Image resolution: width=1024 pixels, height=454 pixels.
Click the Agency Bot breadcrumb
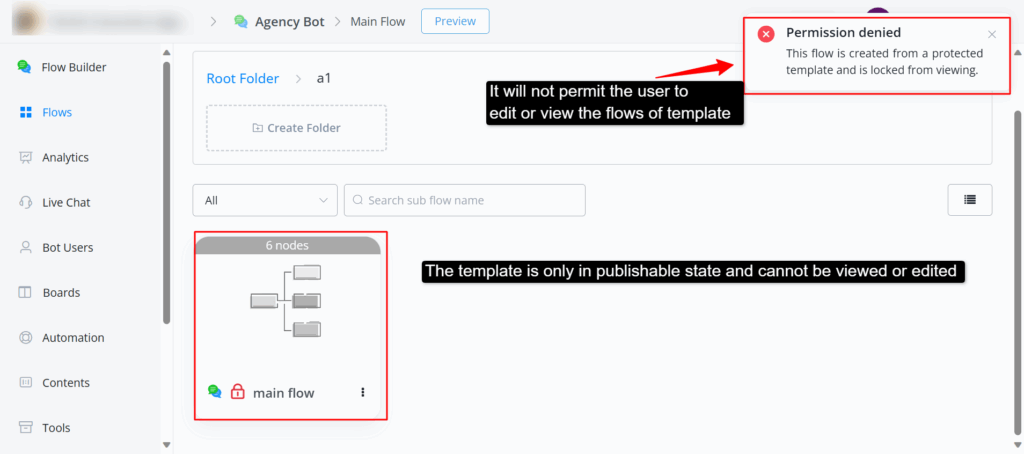[x=289, y=20]
